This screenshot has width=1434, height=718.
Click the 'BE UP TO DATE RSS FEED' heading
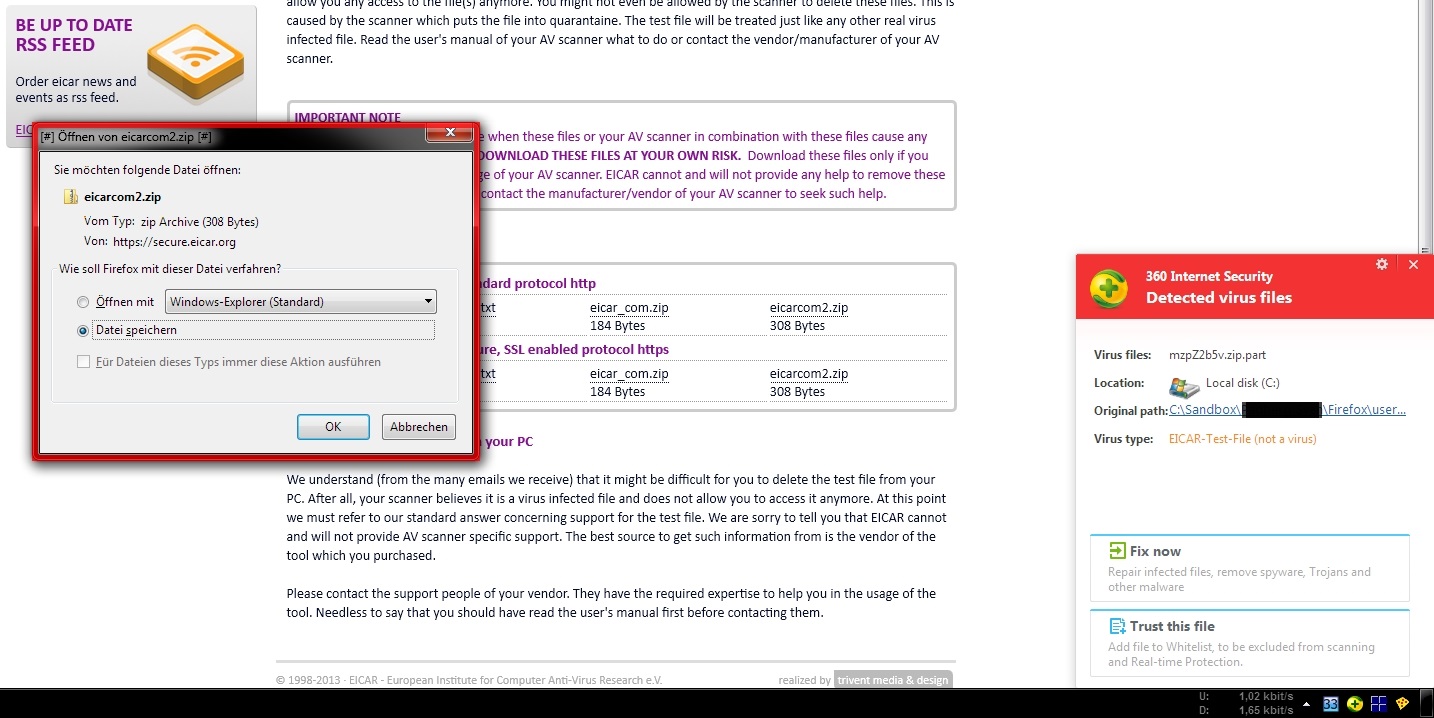(74, 35)
